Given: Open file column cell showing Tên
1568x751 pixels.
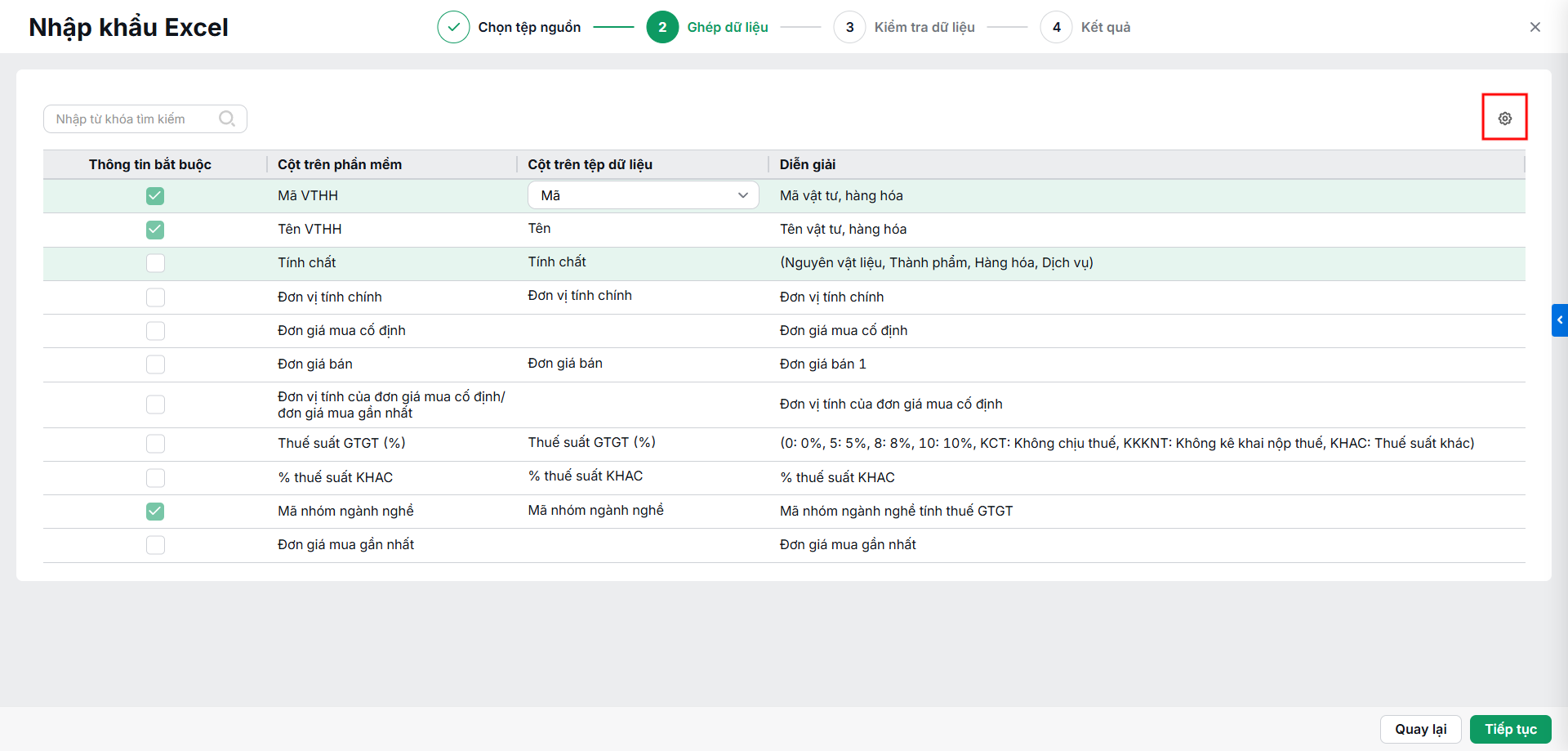Looking at the screenshot, I should click(643, 229).
